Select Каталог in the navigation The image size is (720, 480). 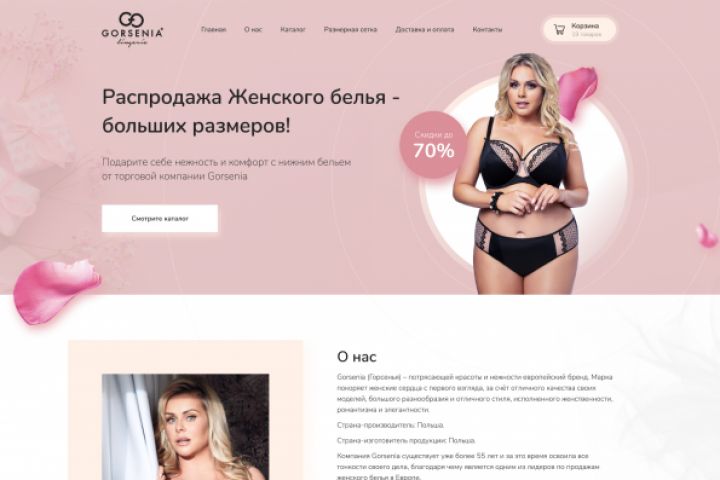pyautogui.click(x=292, y=29)
